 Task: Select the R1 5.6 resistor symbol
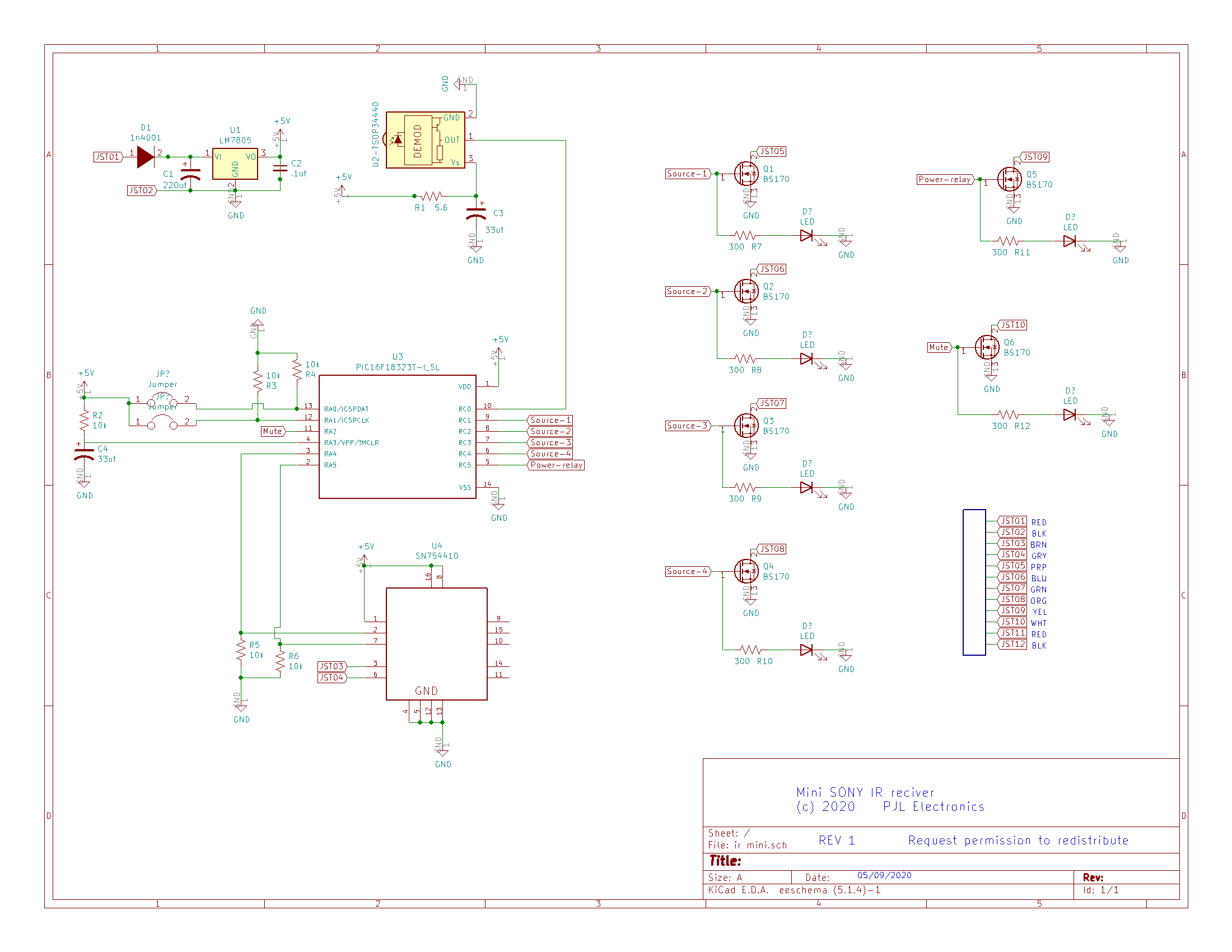click(x=431, y=196)
